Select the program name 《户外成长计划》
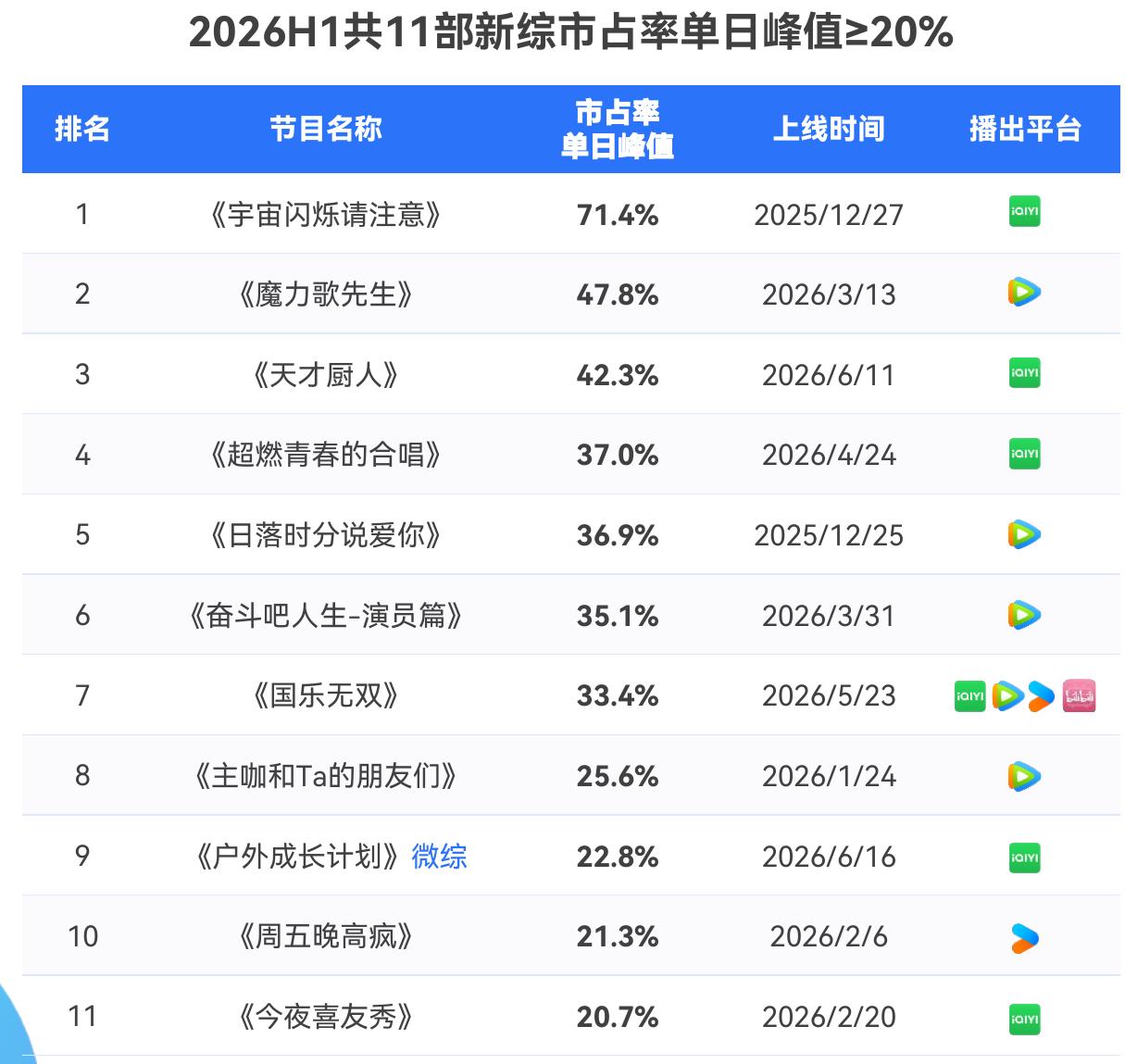1125x1064 pixels. click(x=299, y=856)
